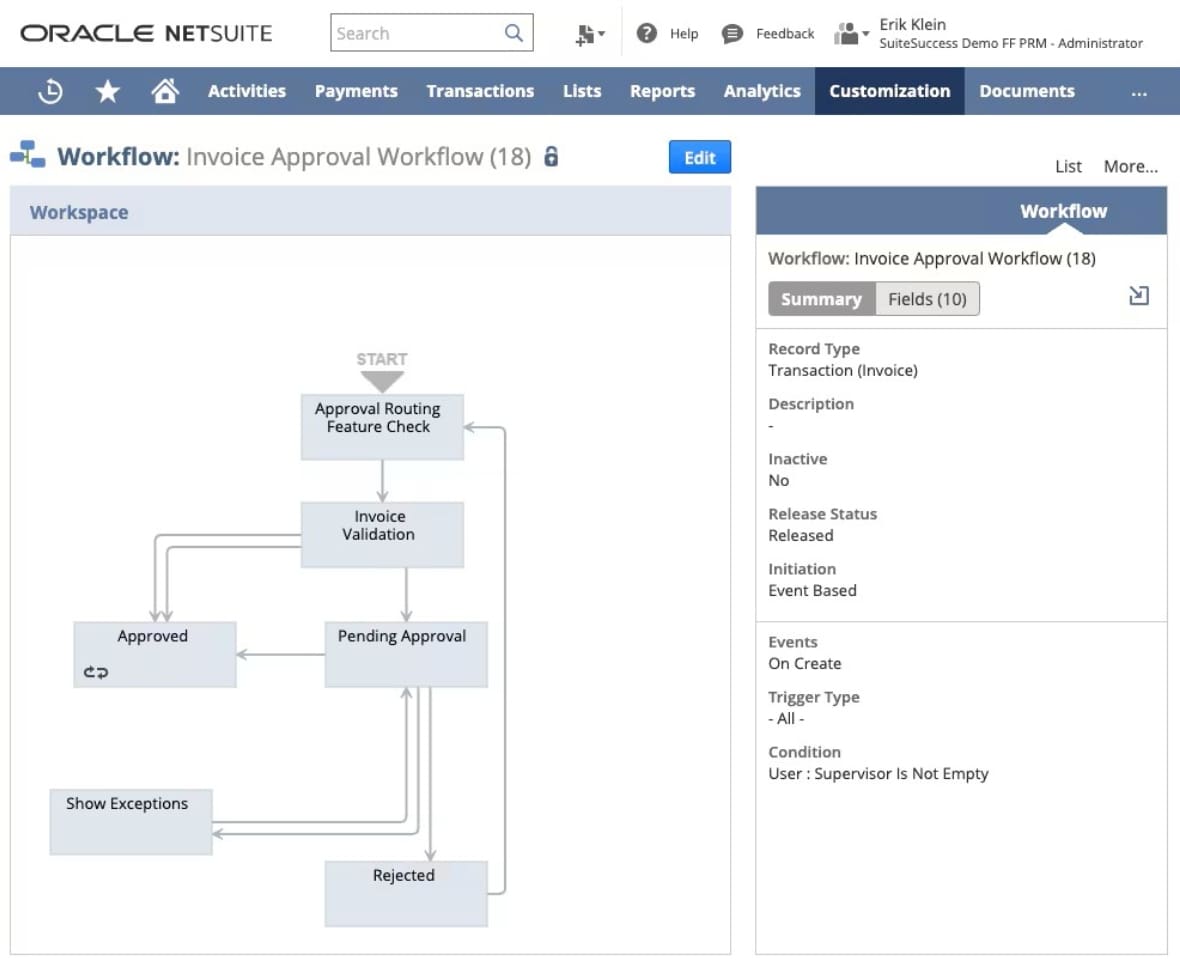Viewport: 1180px width, 969px height.
Task: Go to the workflow List link
Action: click(x=1068, y=166)
